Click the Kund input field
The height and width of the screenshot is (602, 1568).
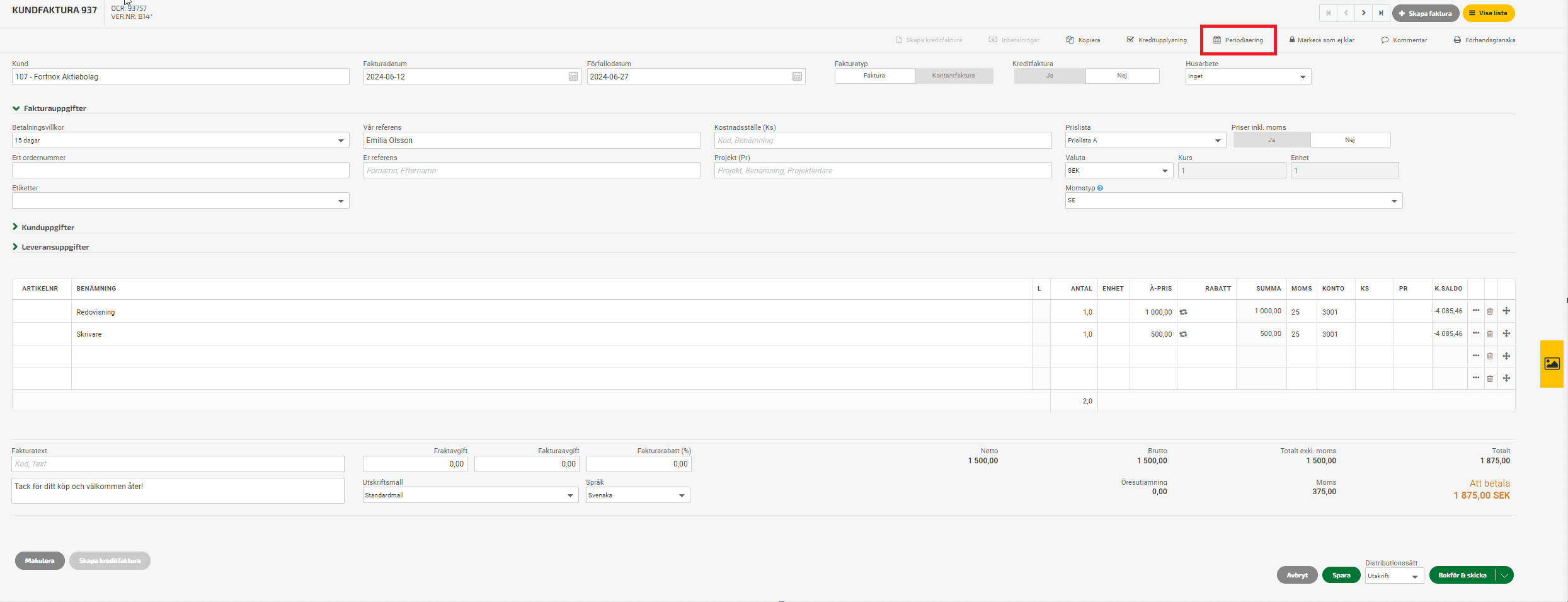click(180, 76)
